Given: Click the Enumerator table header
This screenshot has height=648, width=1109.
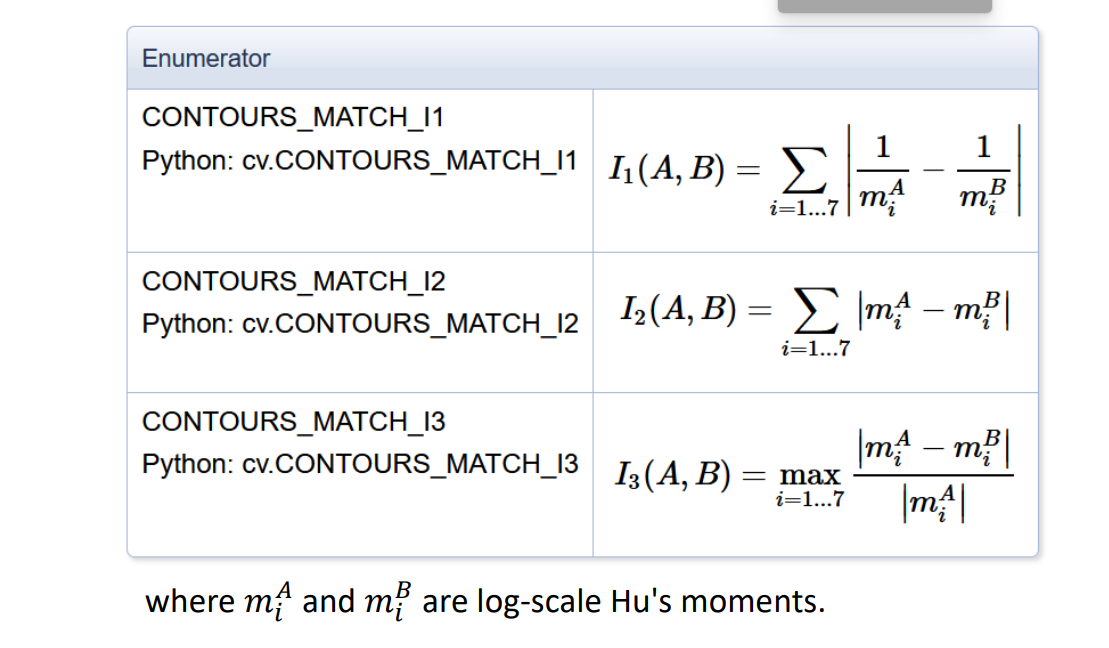Looking at the screenshot, I should click(582, 58).
